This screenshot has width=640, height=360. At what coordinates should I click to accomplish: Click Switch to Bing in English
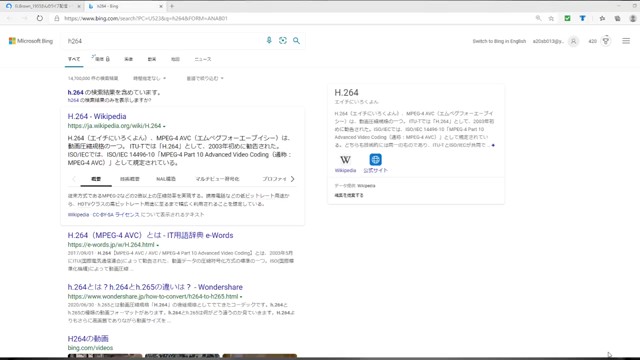499,41
